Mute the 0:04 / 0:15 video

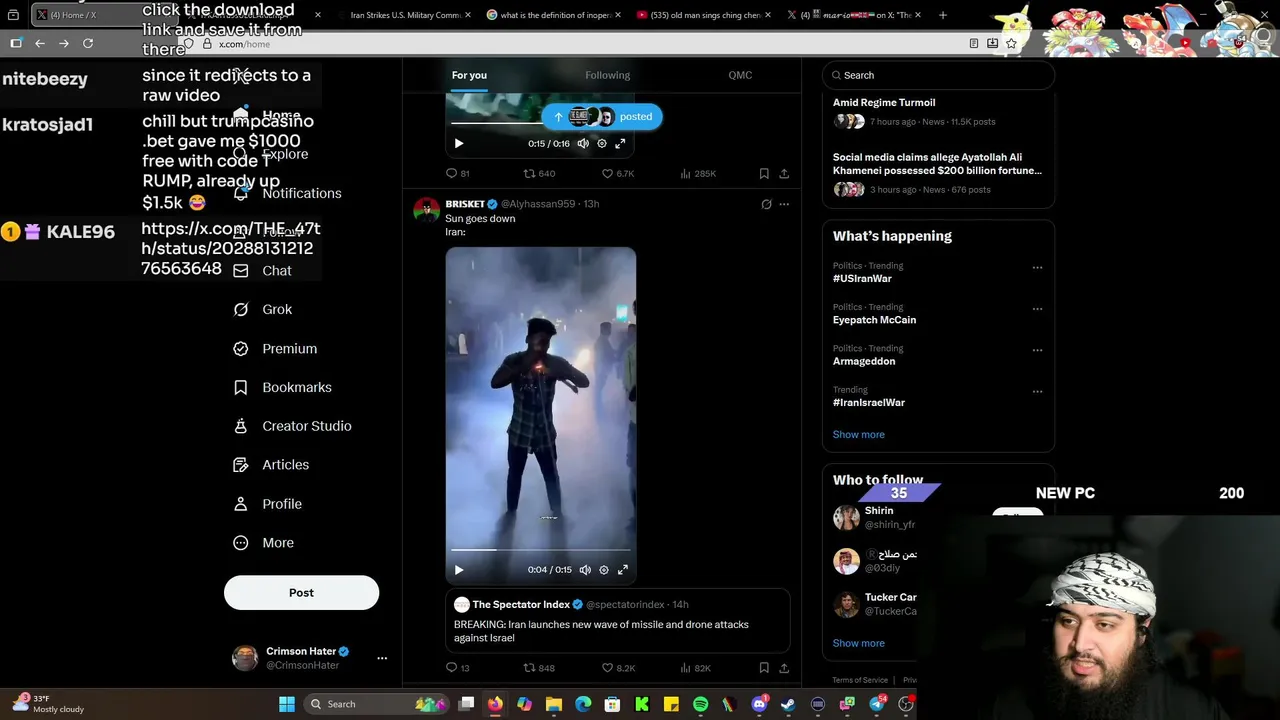(x=585, y=570)
